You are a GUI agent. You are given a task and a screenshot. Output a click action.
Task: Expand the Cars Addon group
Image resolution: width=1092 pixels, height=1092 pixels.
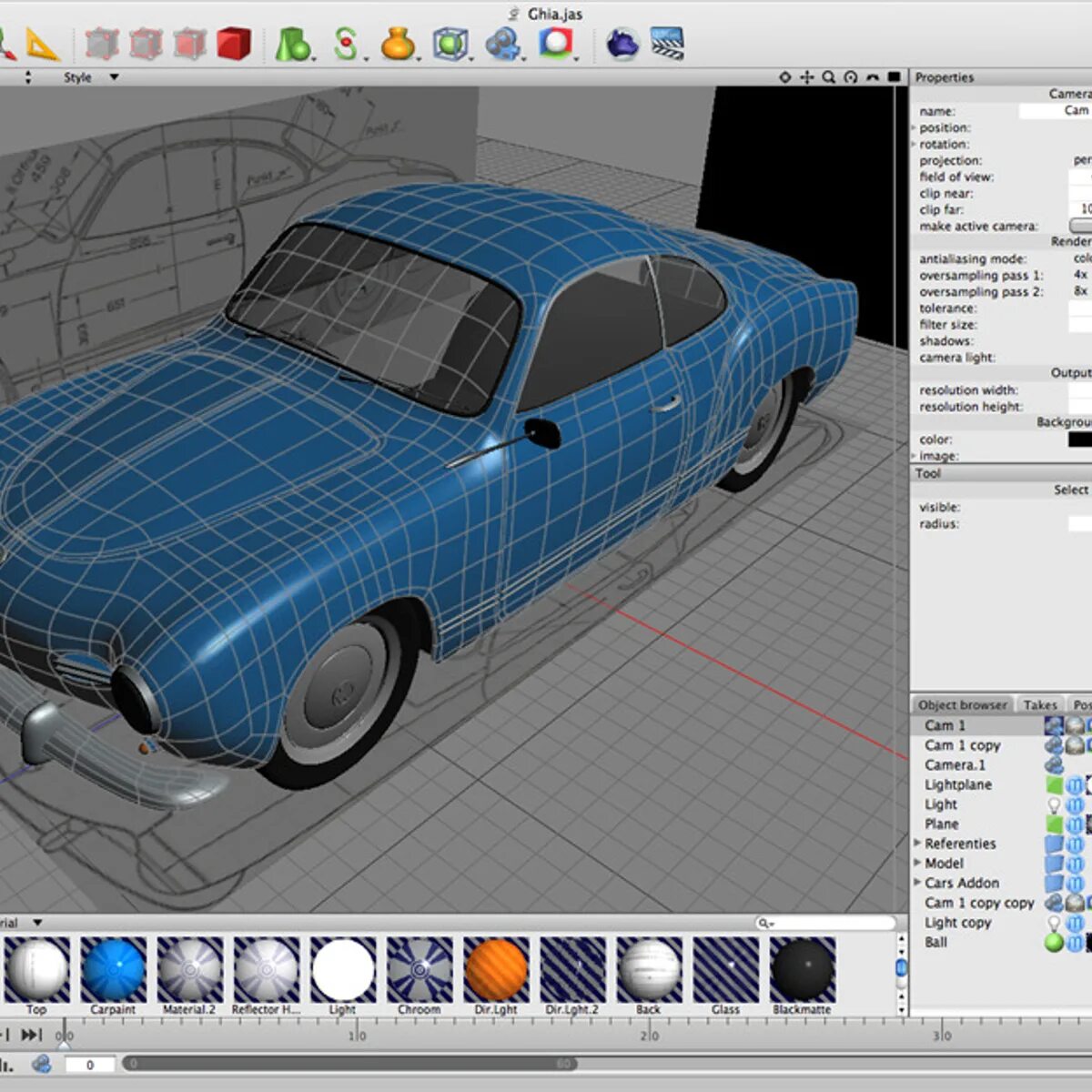click(917, 883)
